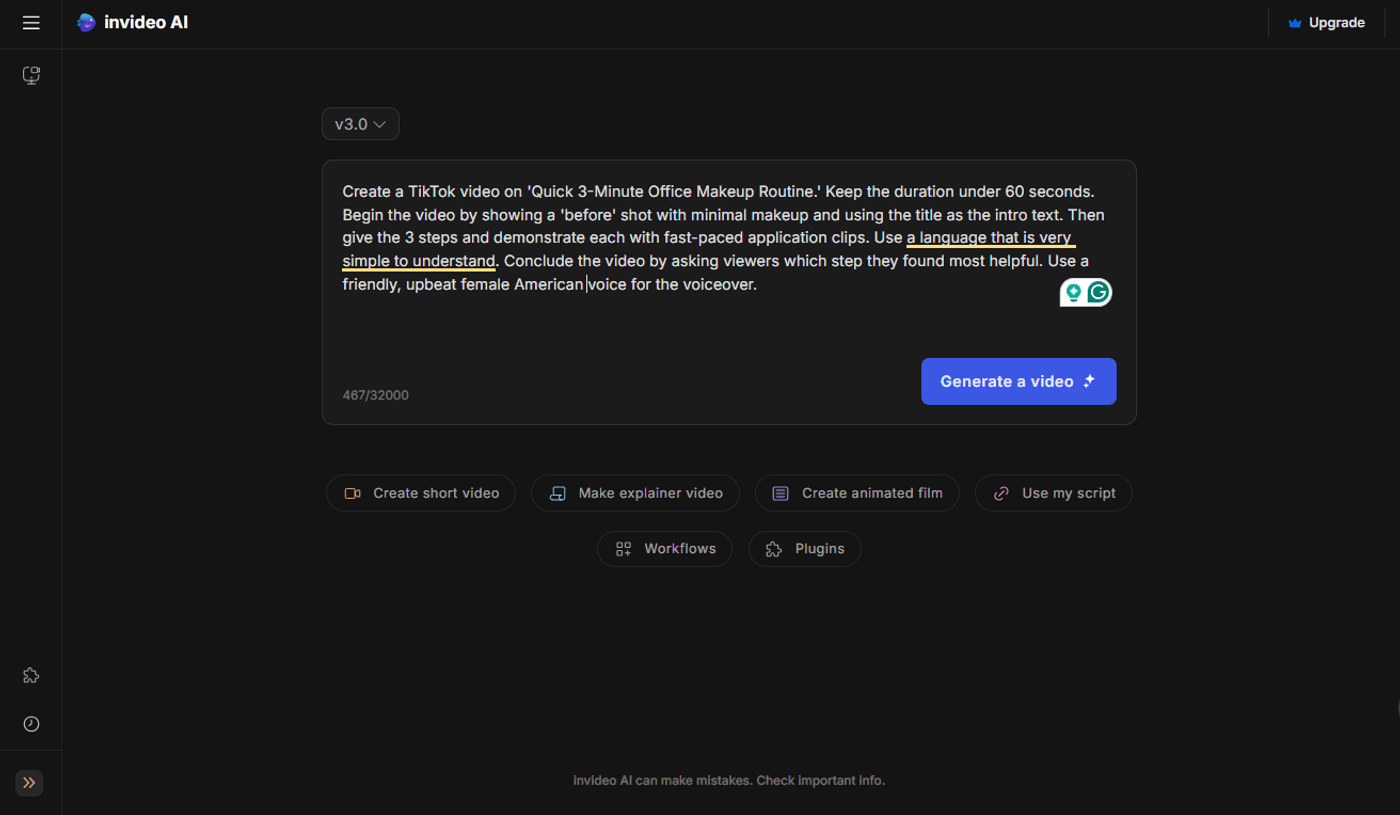
Task: Click the Upgrade button with the crown
Action: click(x=1326, y=23)
